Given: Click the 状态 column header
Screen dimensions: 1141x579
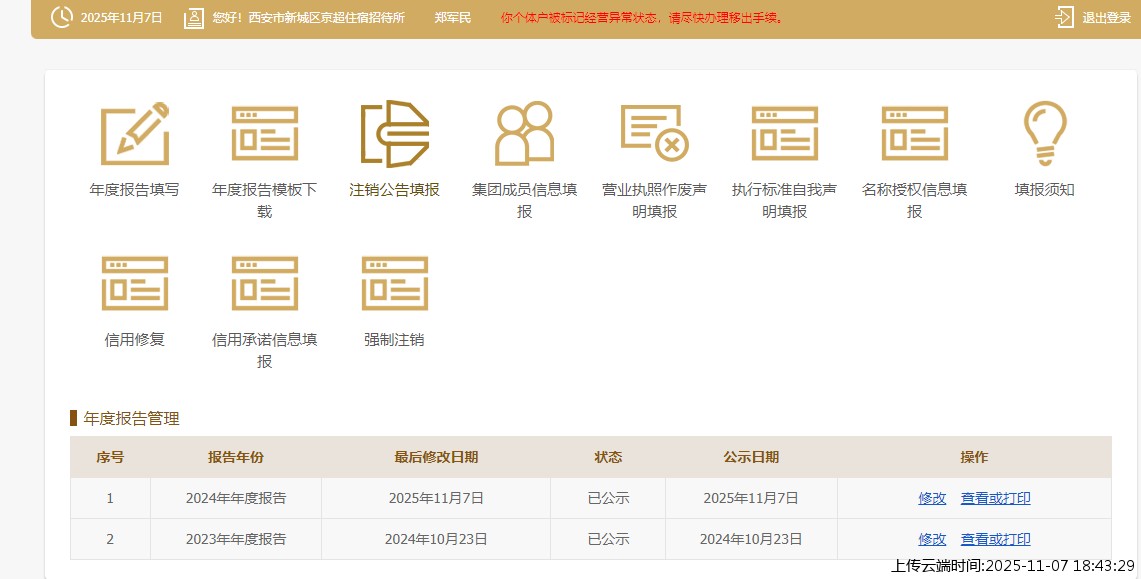Looking at the screenshot, I should pyautogui.click(x=607, y=457).
